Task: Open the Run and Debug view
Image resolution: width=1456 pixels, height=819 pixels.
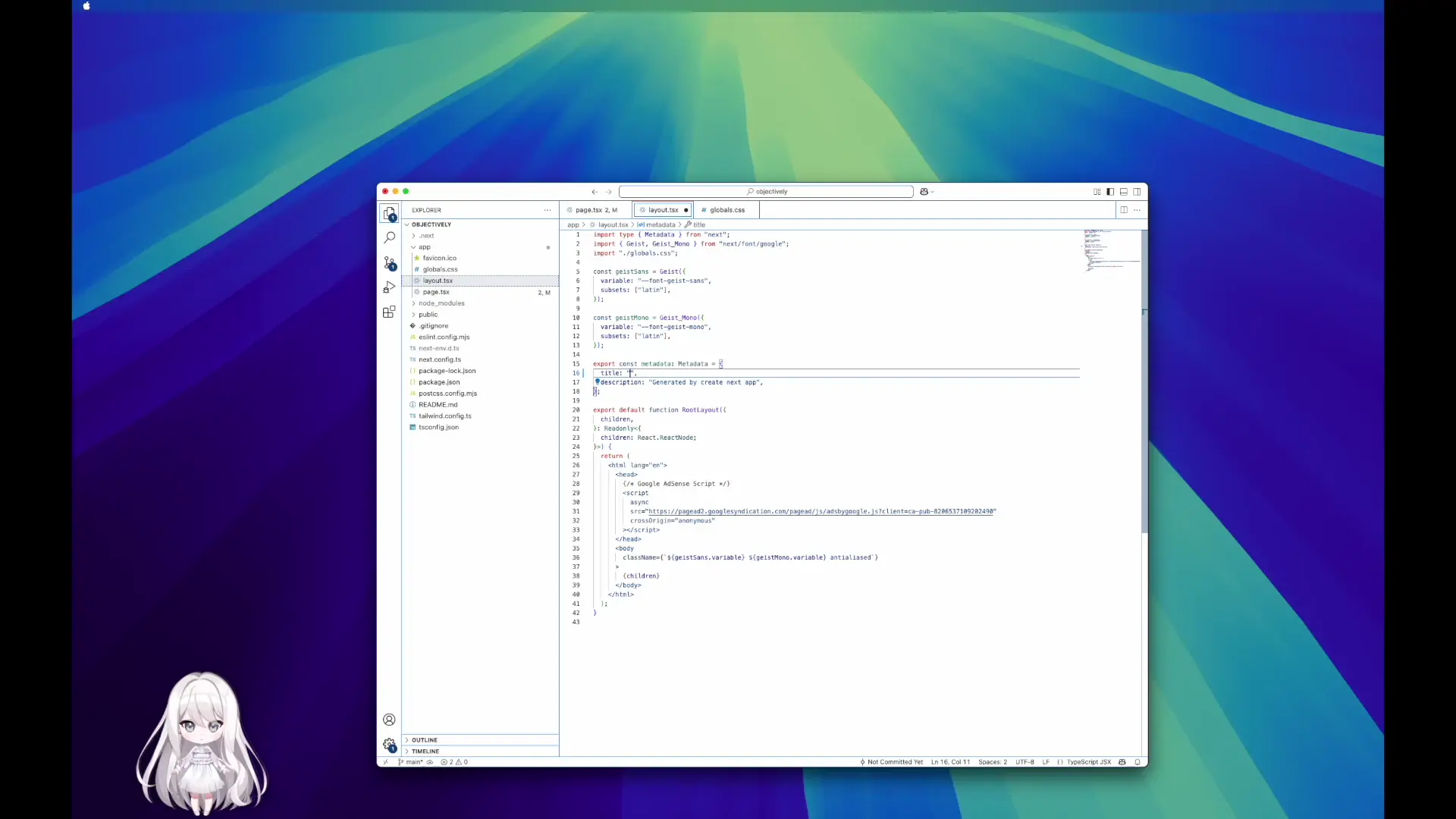Action: (x=389, y=287)
